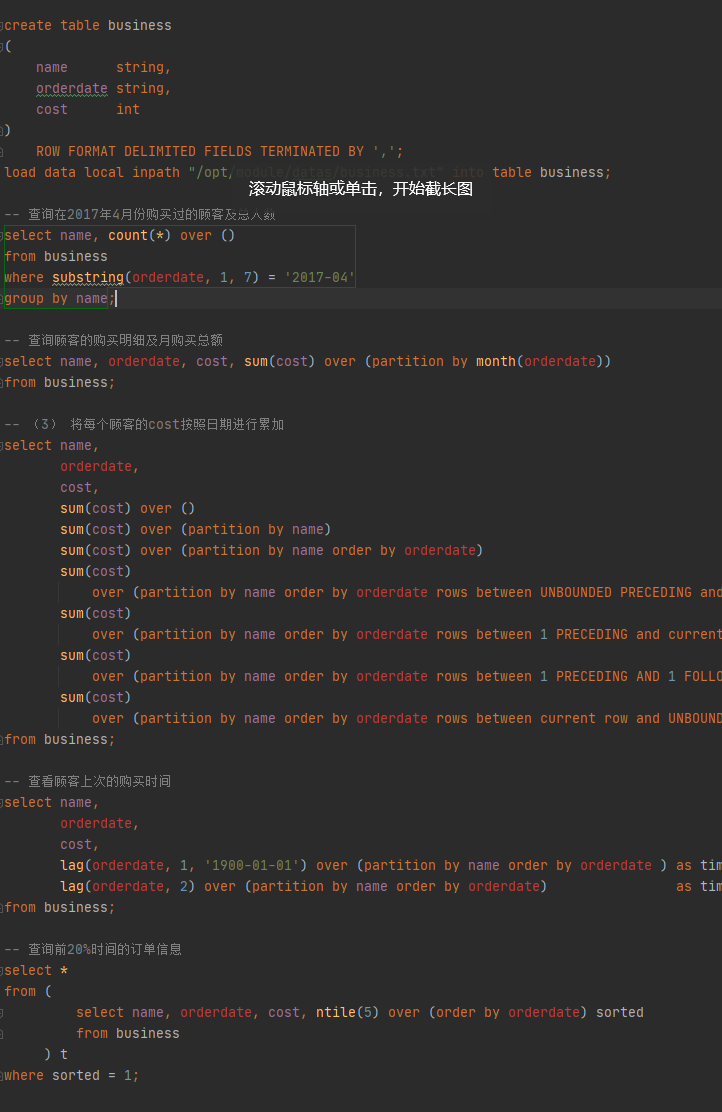Click the '2017-04' string literal
Image resolution: width=722 pixels, height=1112 pixels.
point(320,277)
